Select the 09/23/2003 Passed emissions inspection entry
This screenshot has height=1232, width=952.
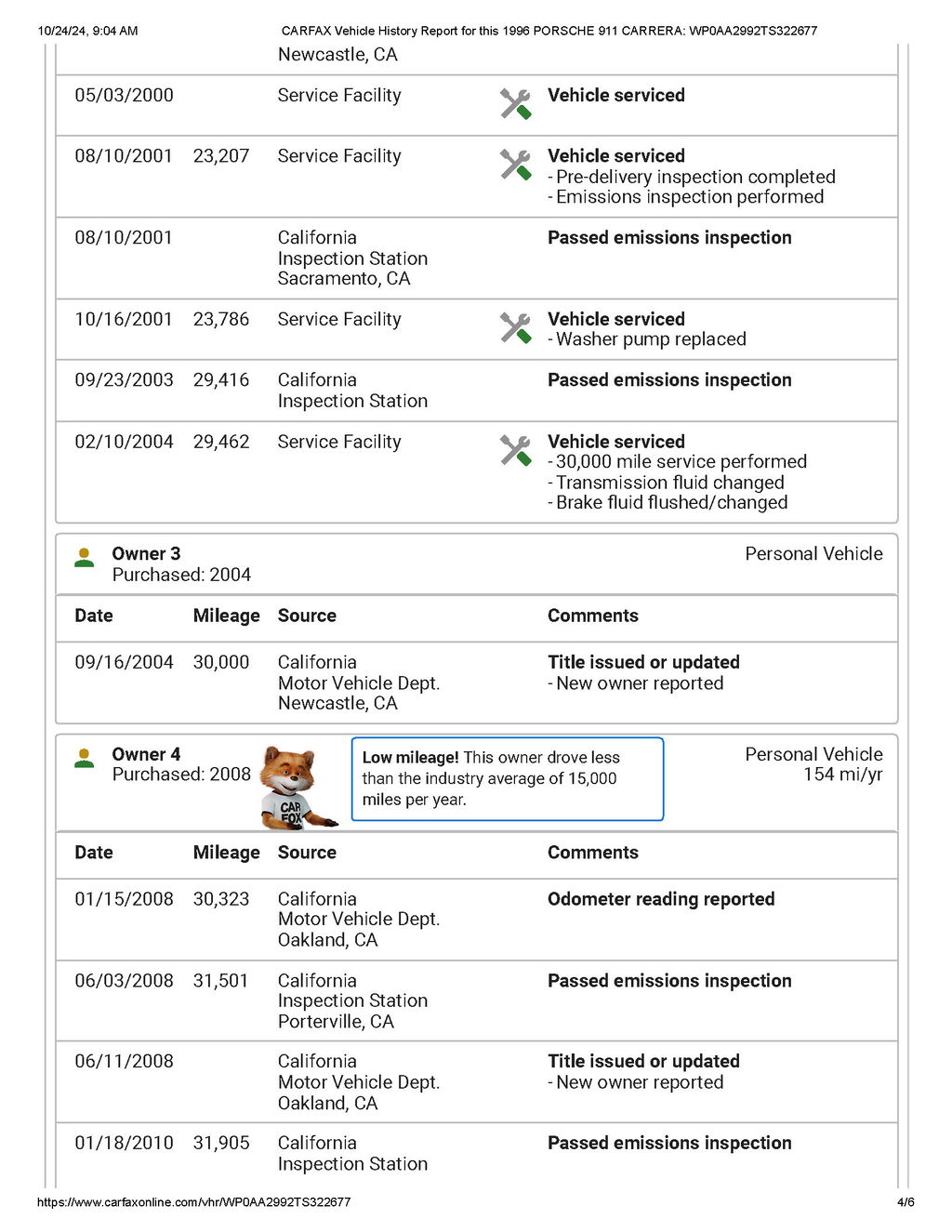(x=669, y=380)
